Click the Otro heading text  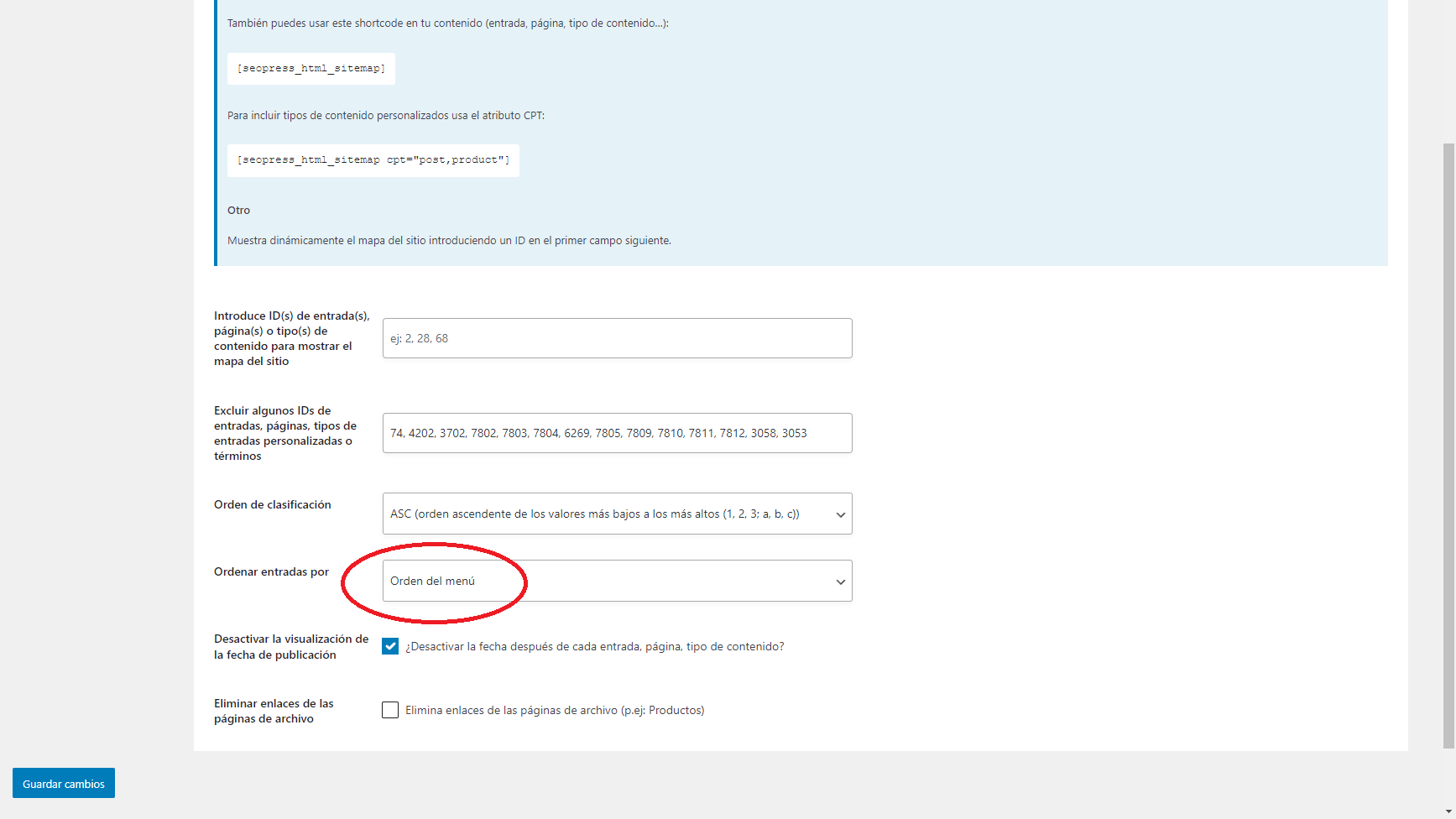coord(238,211)
